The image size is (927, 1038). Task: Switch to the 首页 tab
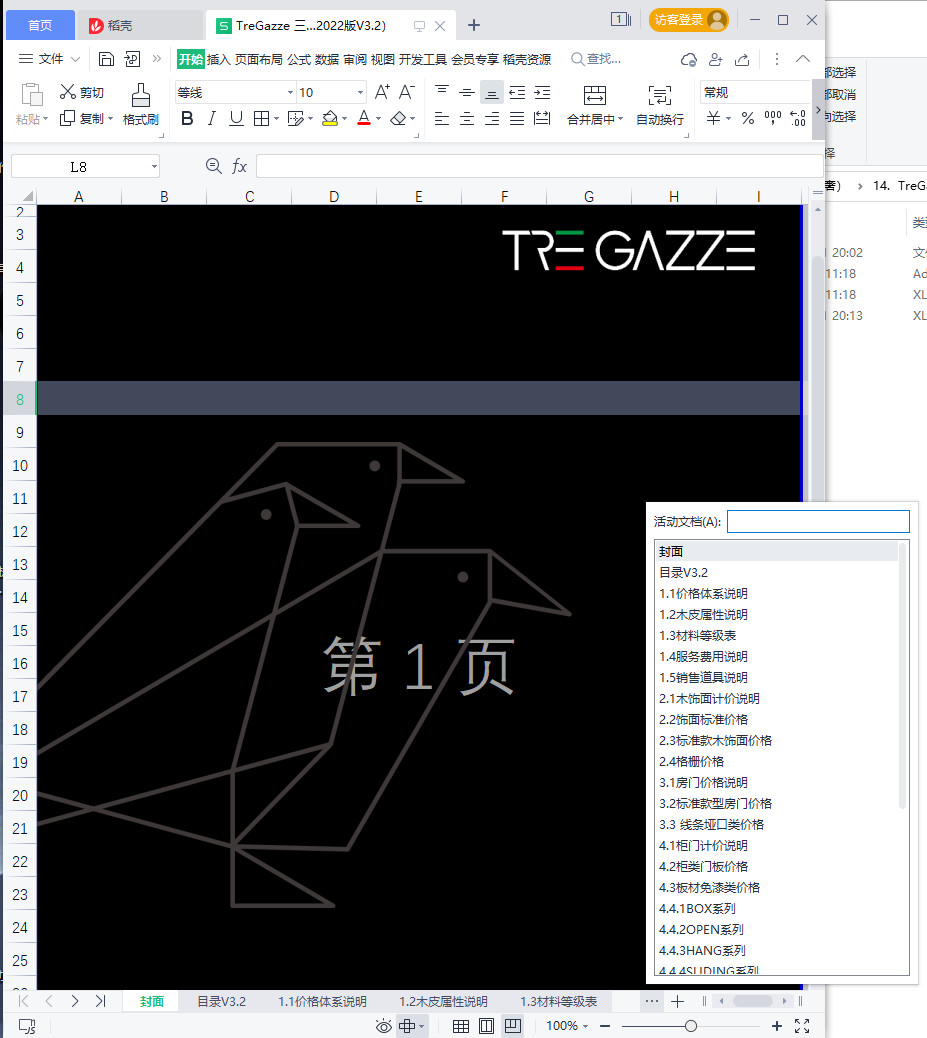tap(40, 25)
